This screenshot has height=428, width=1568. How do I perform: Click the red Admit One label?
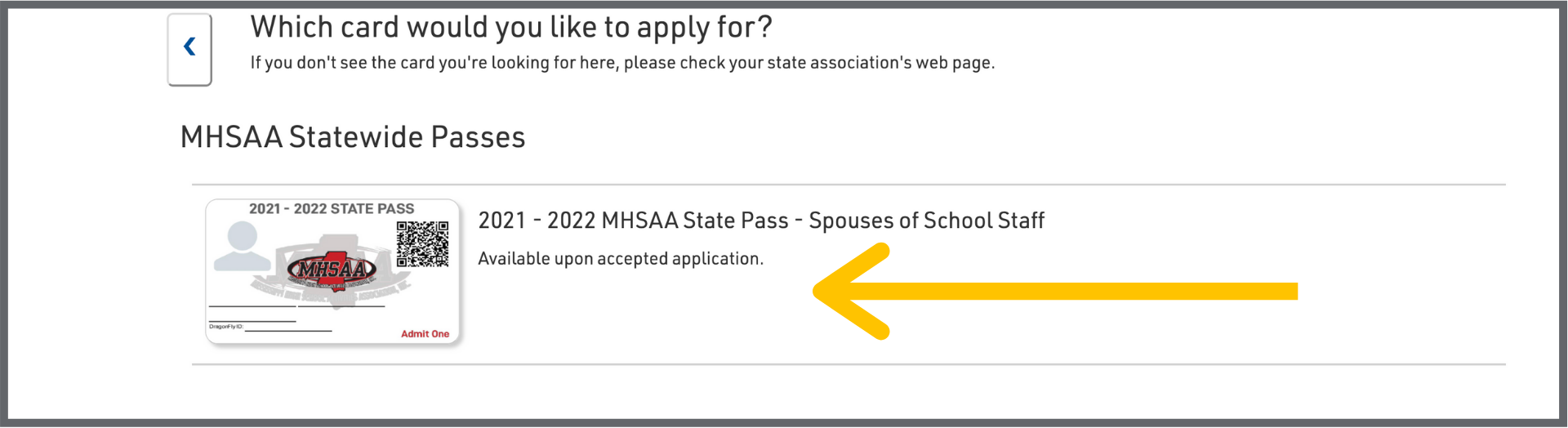pos(425,334)
